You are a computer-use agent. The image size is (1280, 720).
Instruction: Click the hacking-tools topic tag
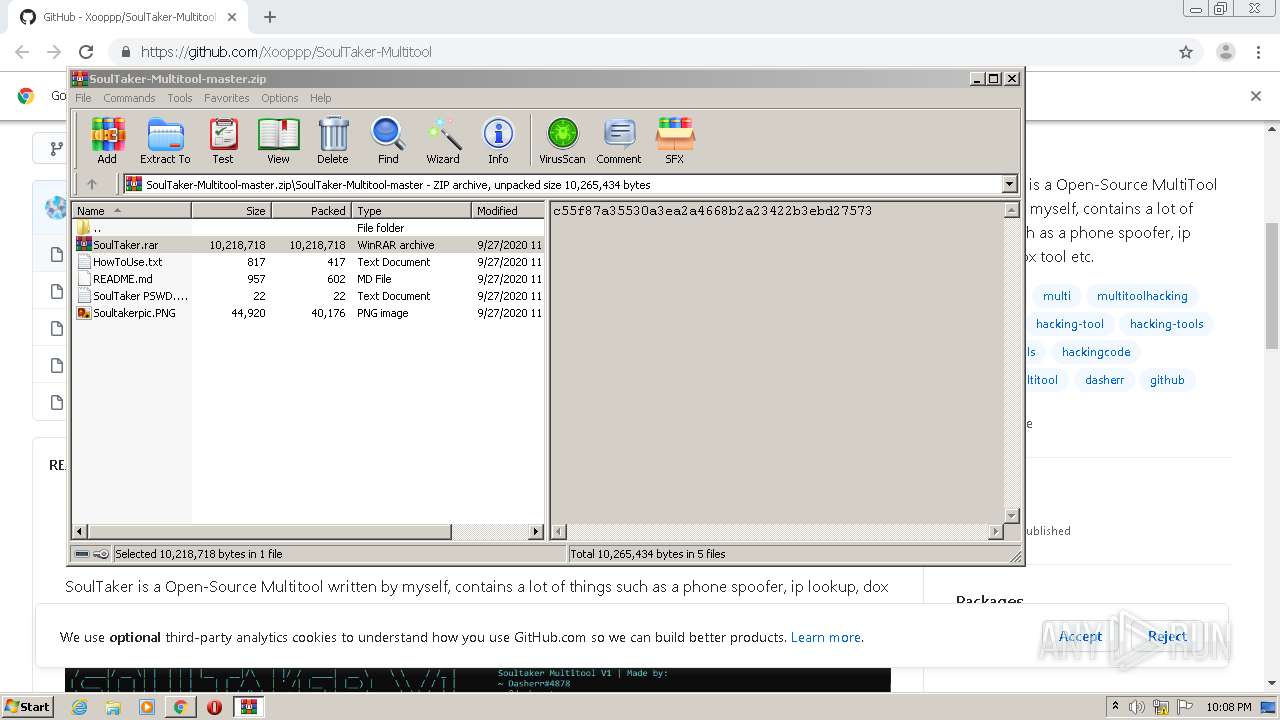[x=1166, y=324]
